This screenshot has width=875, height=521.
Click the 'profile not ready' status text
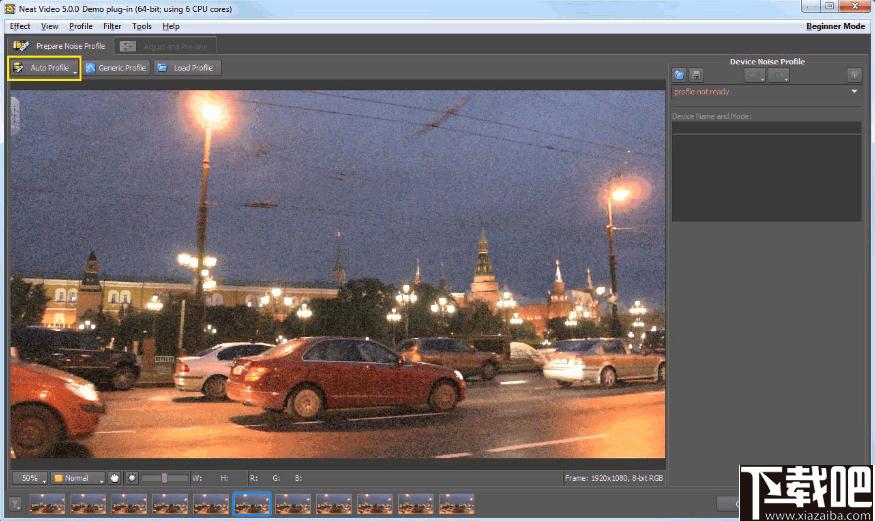pos(701,91)
